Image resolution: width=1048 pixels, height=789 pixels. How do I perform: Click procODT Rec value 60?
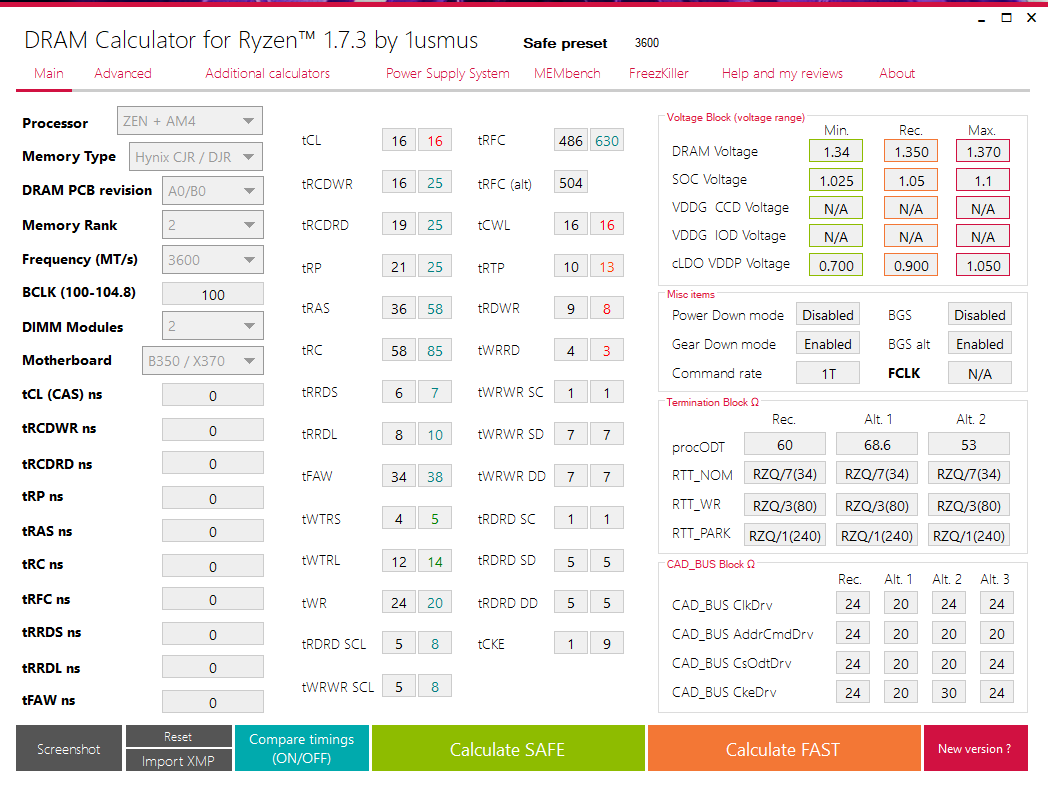[x=785, y=445]
